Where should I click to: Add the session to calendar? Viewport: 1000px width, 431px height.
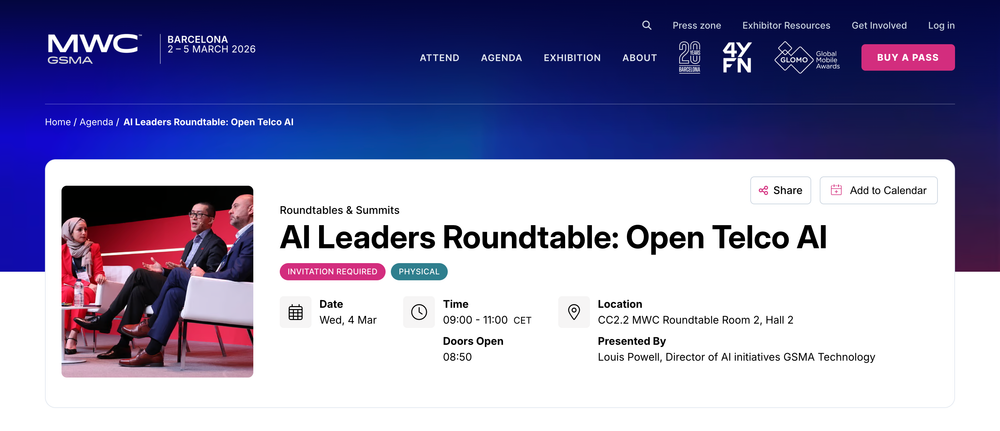pyautogui.click(x=878, y=190)
